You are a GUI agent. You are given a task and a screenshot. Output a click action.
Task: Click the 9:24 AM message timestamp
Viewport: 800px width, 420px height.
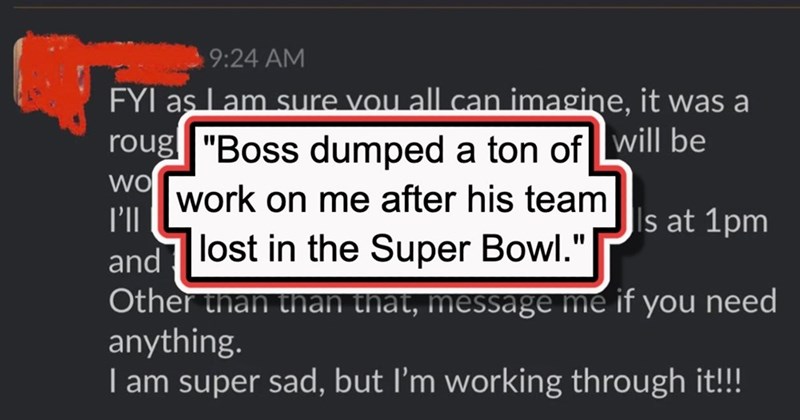(x=246, y=58)
